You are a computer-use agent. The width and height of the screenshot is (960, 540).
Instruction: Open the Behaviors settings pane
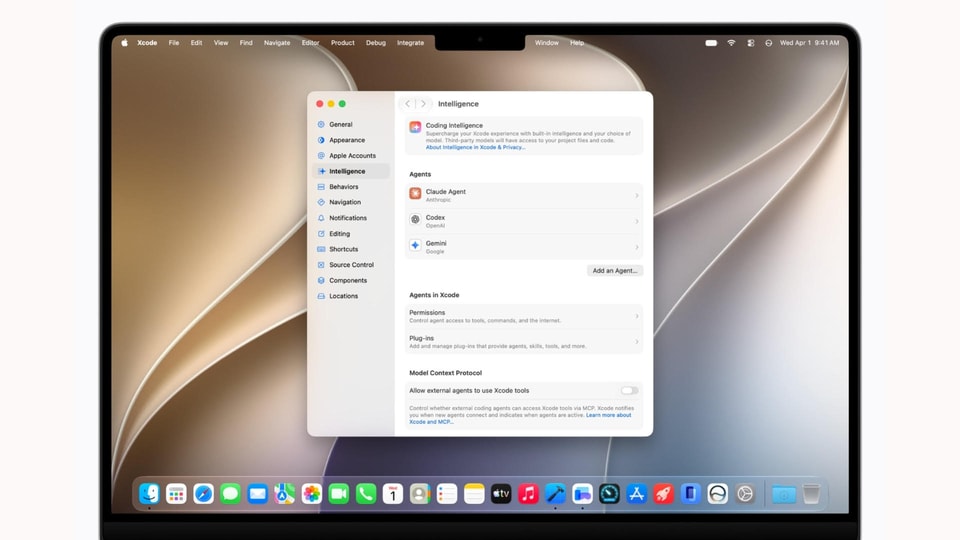(350, 187)
